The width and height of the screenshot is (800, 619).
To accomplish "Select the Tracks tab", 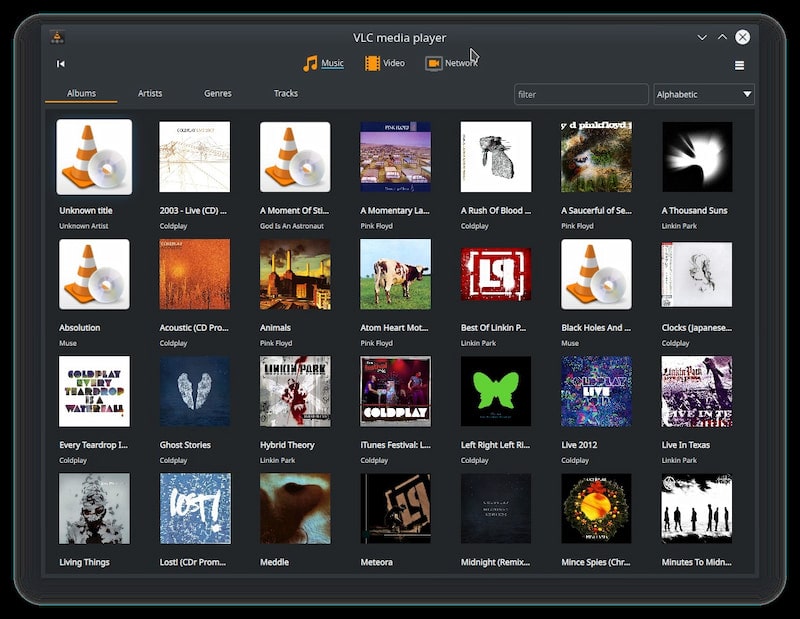I will point(285,93).
